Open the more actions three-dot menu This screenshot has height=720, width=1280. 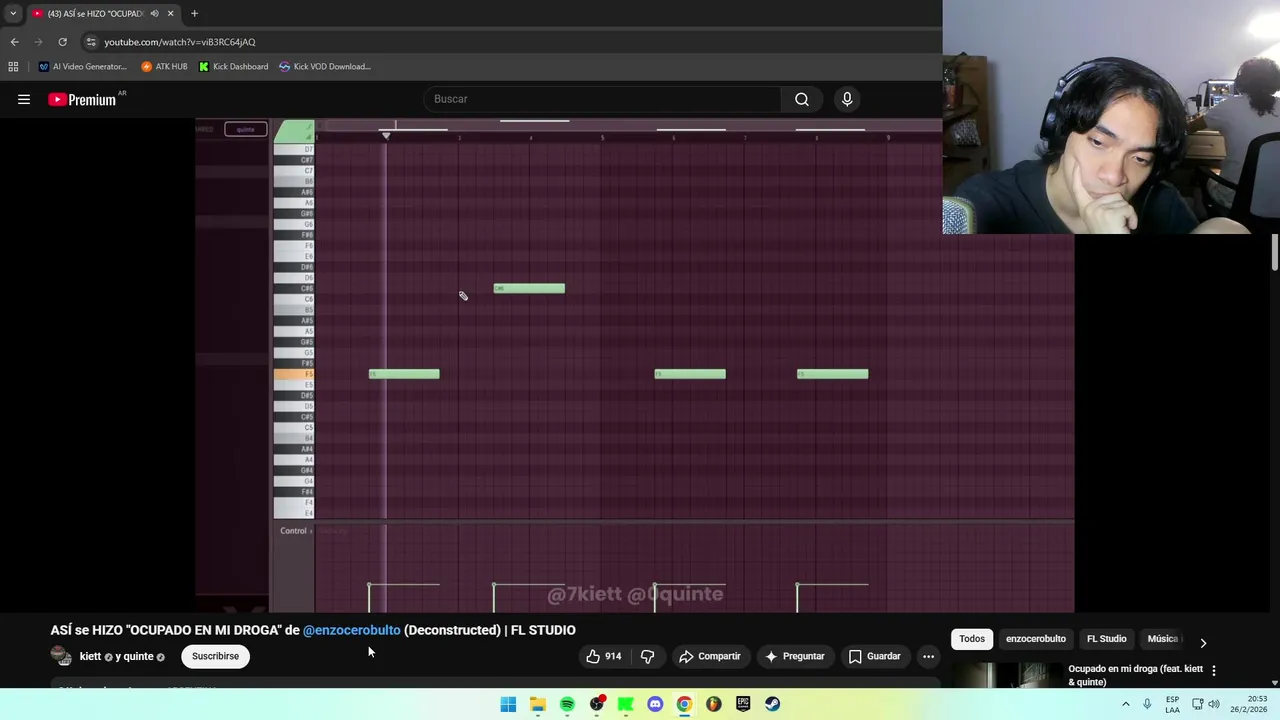point(928,656)
